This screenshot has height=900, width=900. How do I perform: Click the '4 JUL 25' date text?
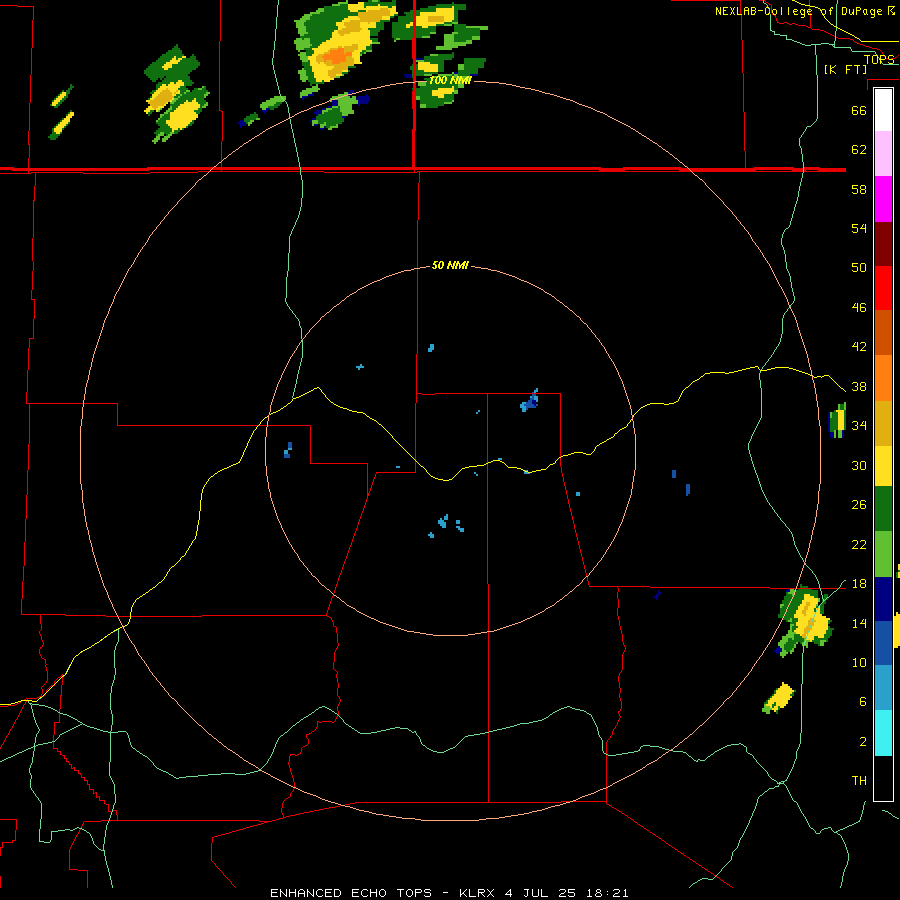coord(540,893)
